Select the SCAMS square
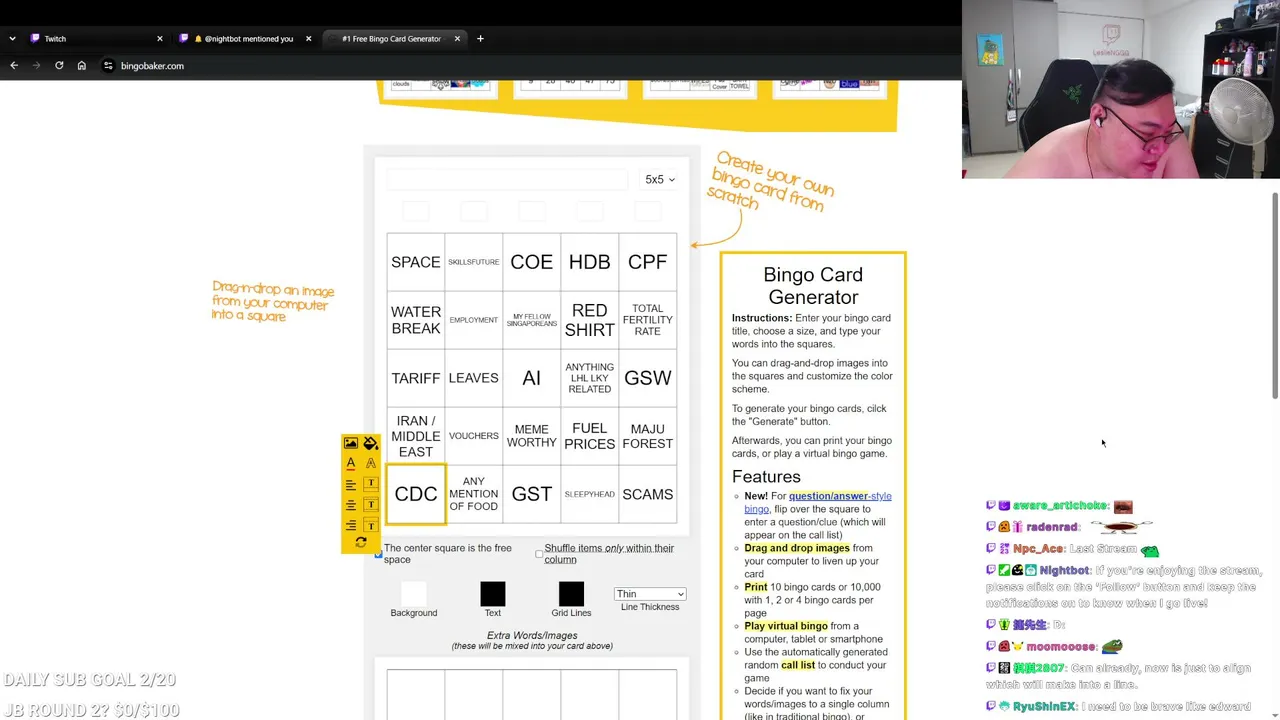The height and width of the screenshot is (720, 1280). (x=648, y=494)
